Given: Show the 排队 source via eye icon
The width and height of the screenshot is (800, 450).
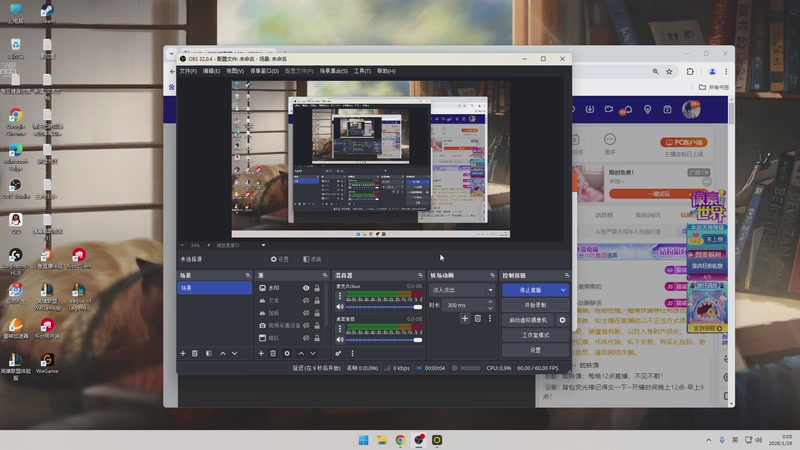Looking at the screenshot, I should tap(306, 338).
